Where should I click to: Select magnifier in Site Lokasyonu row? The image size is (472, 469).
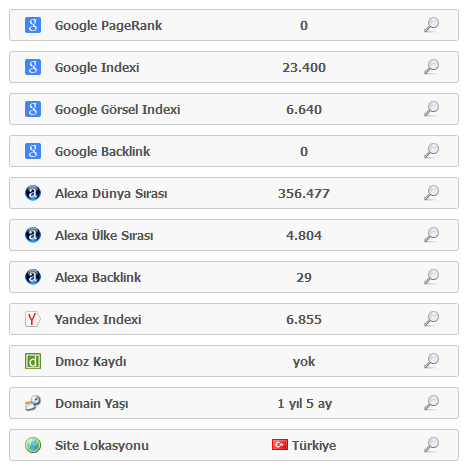432,445
